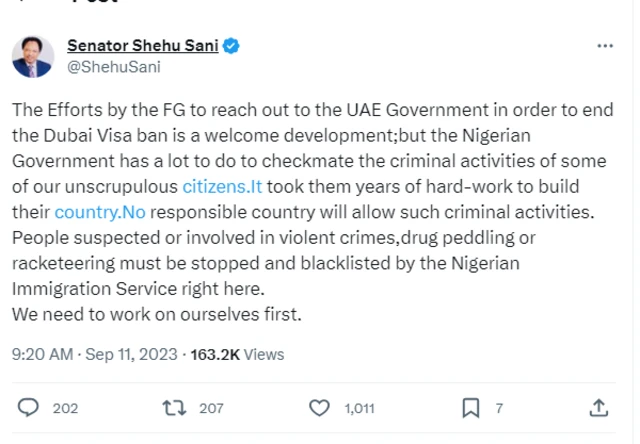This screenshot has height=444, width=640.
Task: Click the Senator Shehu Sani display name
Action: [142, 46]
